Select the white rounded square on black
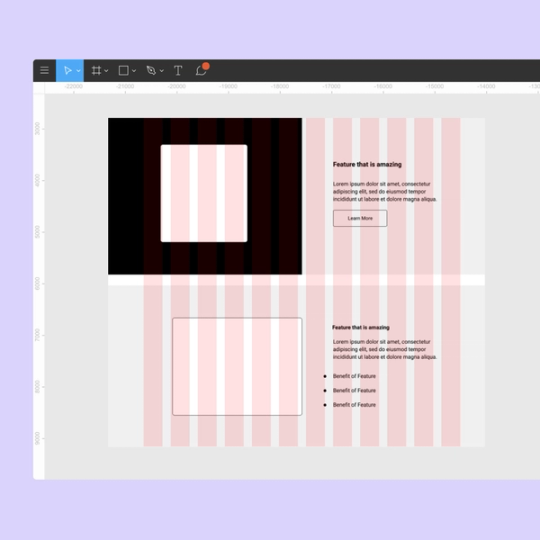 [x=204, y=193]
